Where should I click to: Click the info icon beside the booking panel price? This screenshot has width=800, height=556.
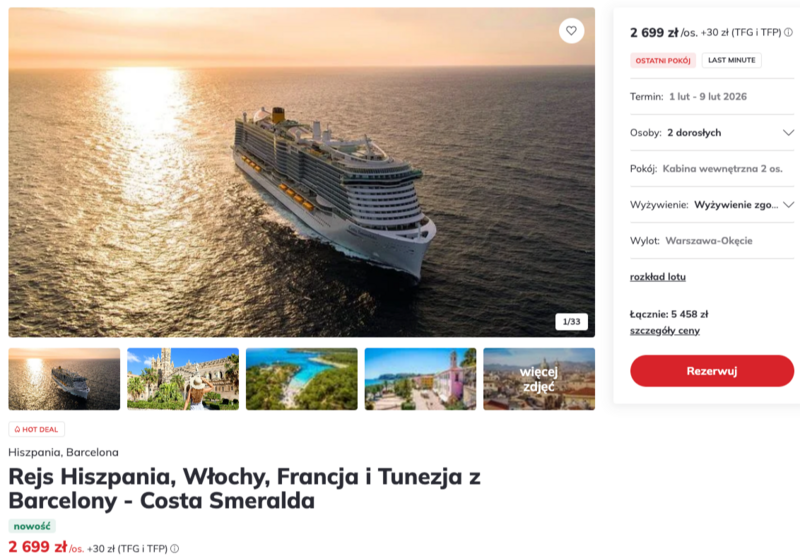click(x=788, y=33)
